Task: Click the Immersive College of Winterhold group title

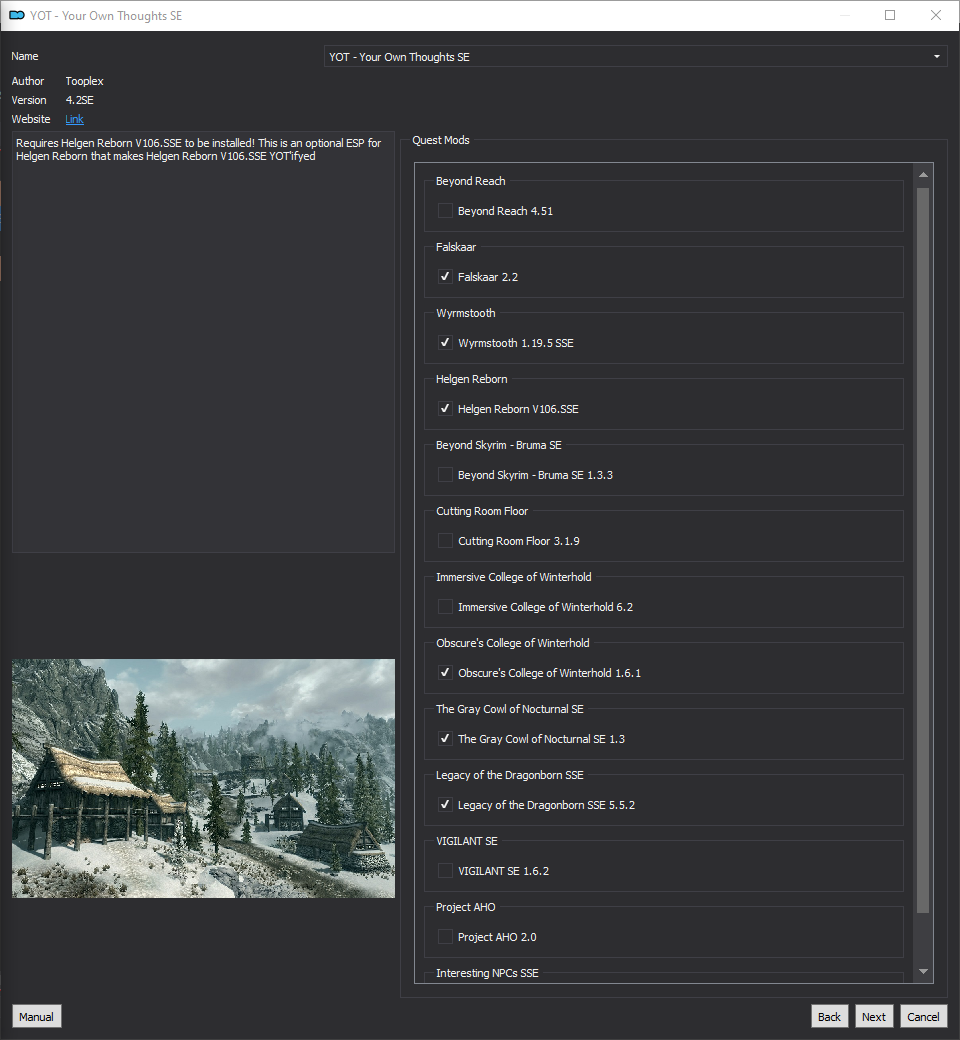Action: [514, 577]
